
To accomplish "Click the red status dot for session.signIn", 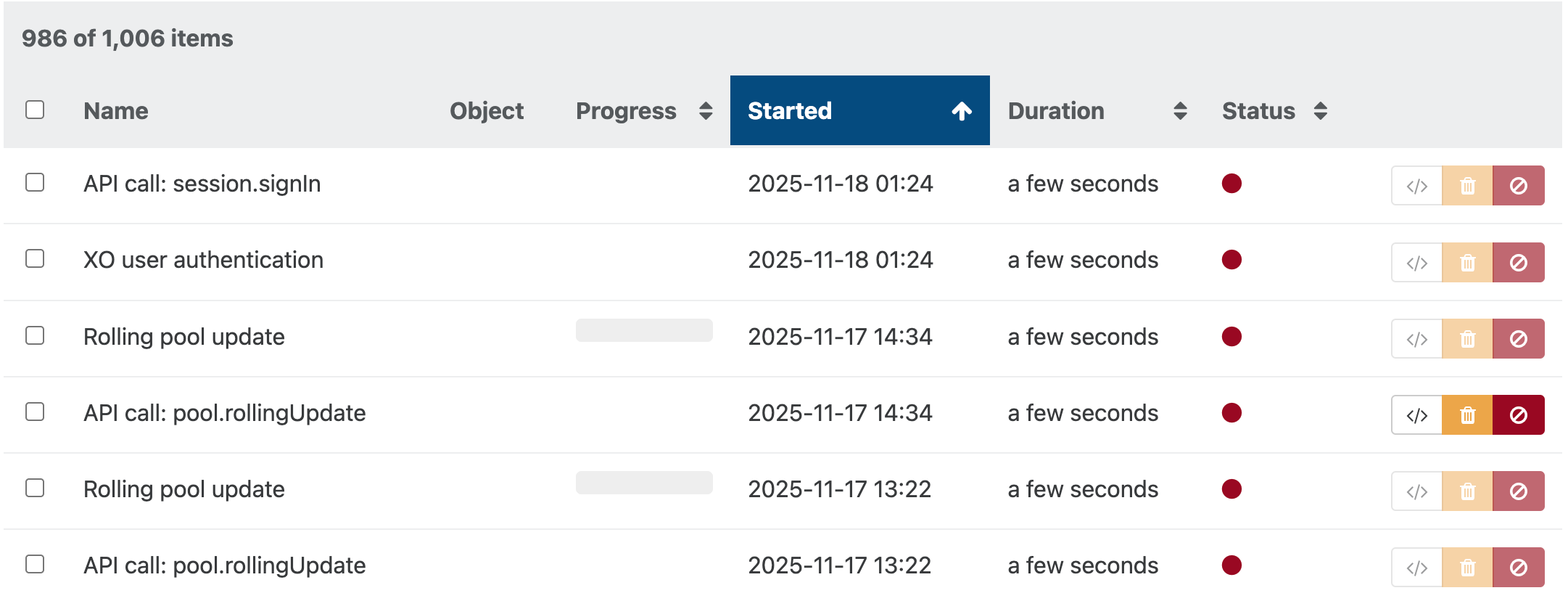I will [1231, 184].
